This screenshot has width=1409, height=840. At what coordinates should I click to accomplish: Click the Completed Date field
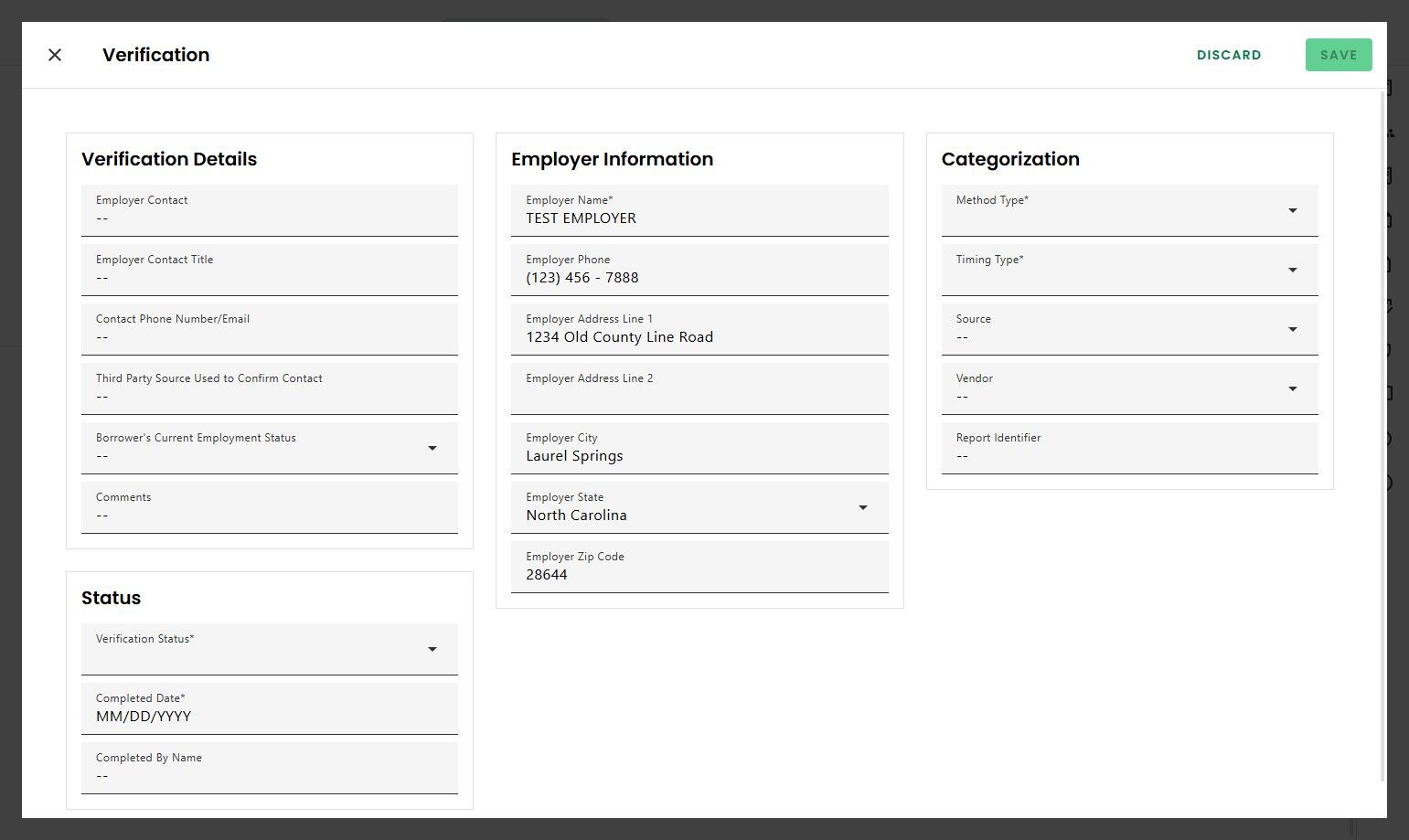tap(269, 716)
